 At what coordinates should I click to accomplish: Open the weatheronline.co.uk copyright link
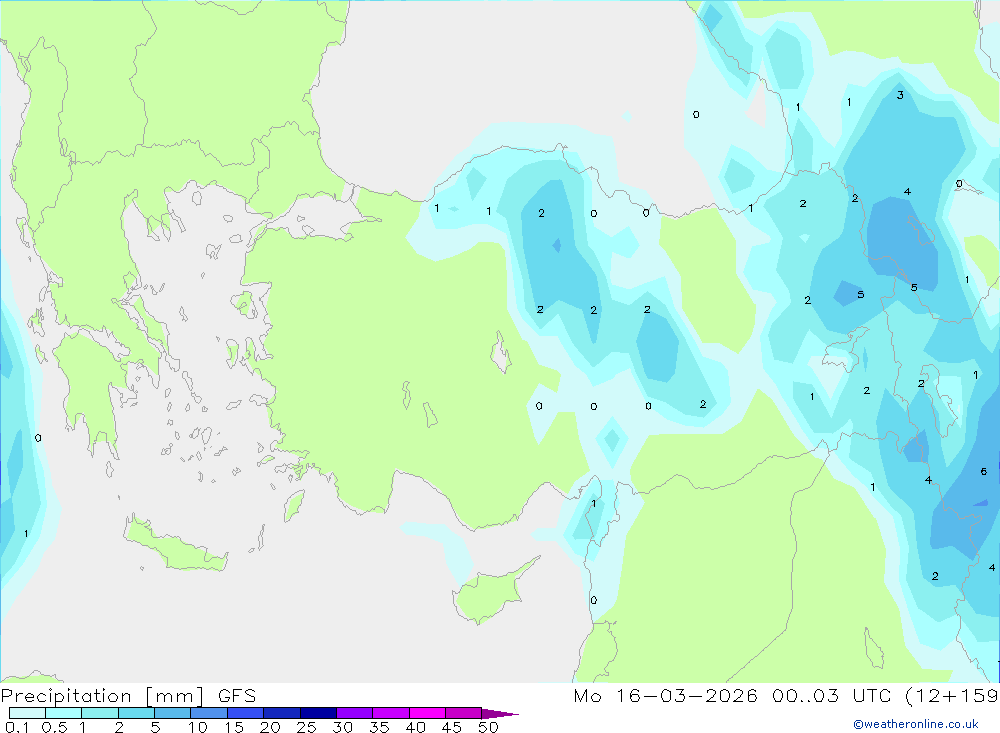pyautogui.click(x=916, y=724)
